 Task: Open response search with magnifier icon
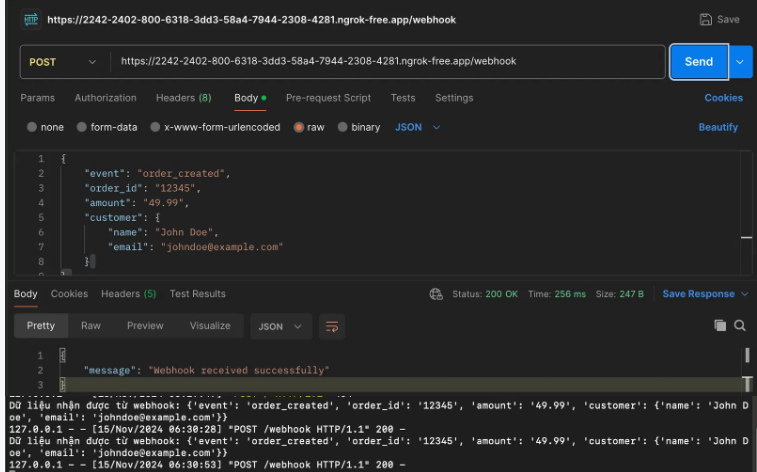click(x=740, y=326)
